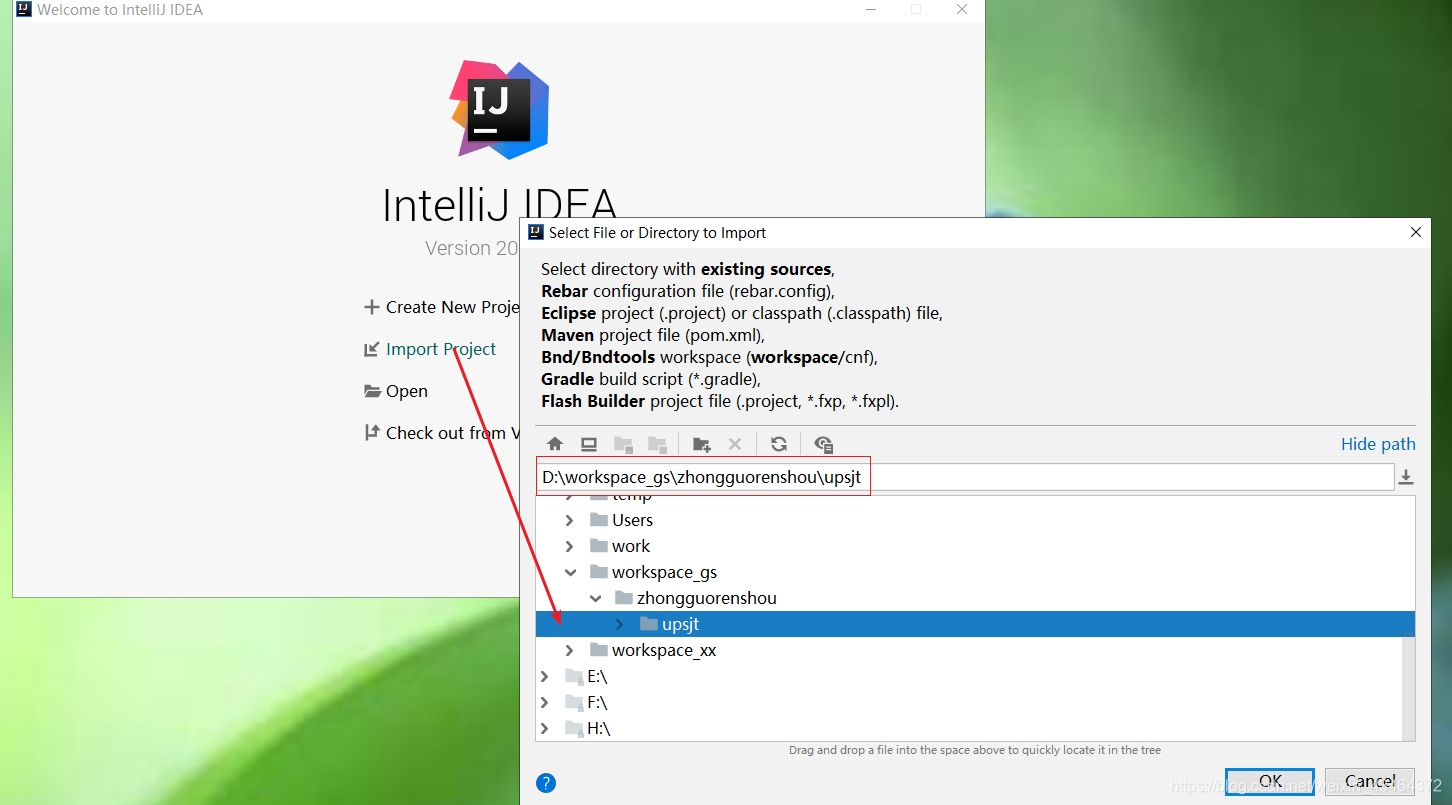Close the Select File or Directory dialog
This screenshot has height=805, width=1452.
click(x=1415, y=232)
